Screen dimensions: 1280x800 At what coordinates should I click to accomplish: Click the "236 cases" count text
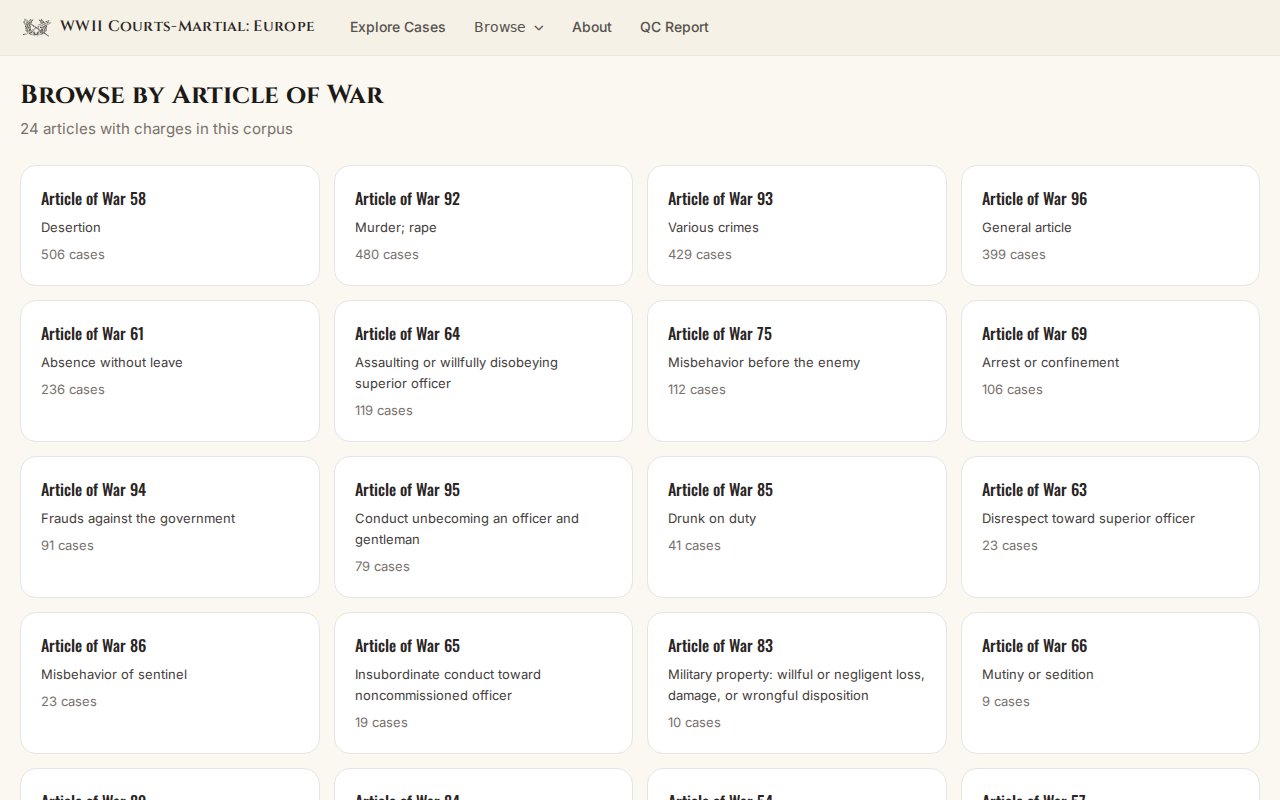pyautogui.click(x=73, y=390)
